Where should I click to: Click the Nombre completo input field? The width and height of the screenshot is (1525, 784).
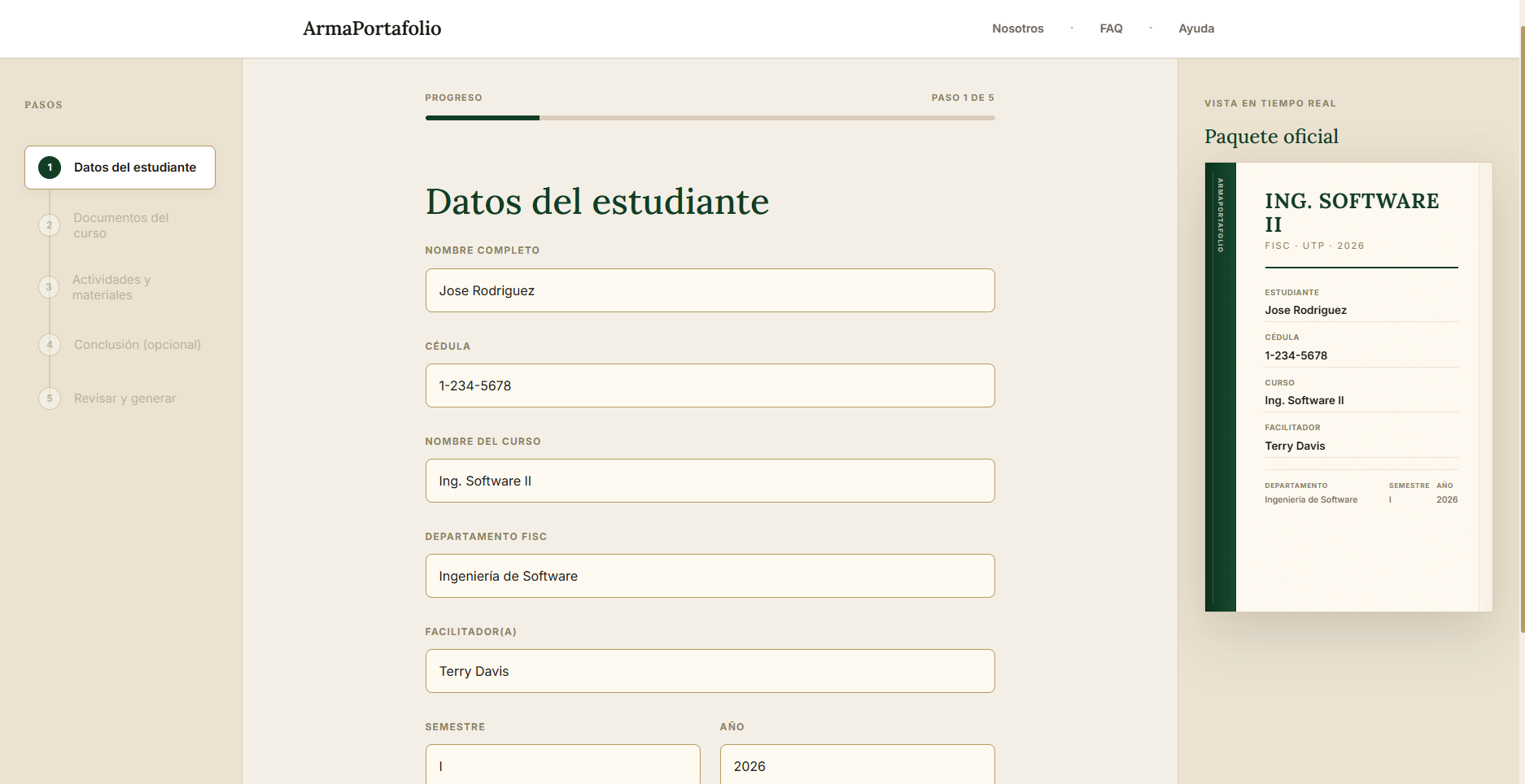(710, 290)
